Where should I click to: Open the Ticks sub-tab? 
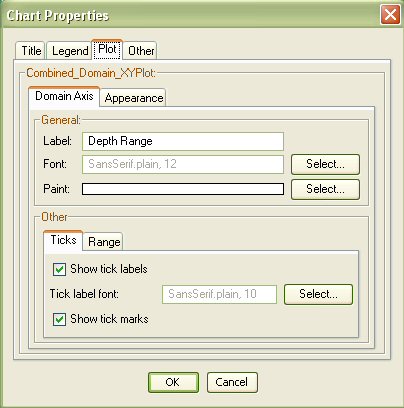point(63,240)
